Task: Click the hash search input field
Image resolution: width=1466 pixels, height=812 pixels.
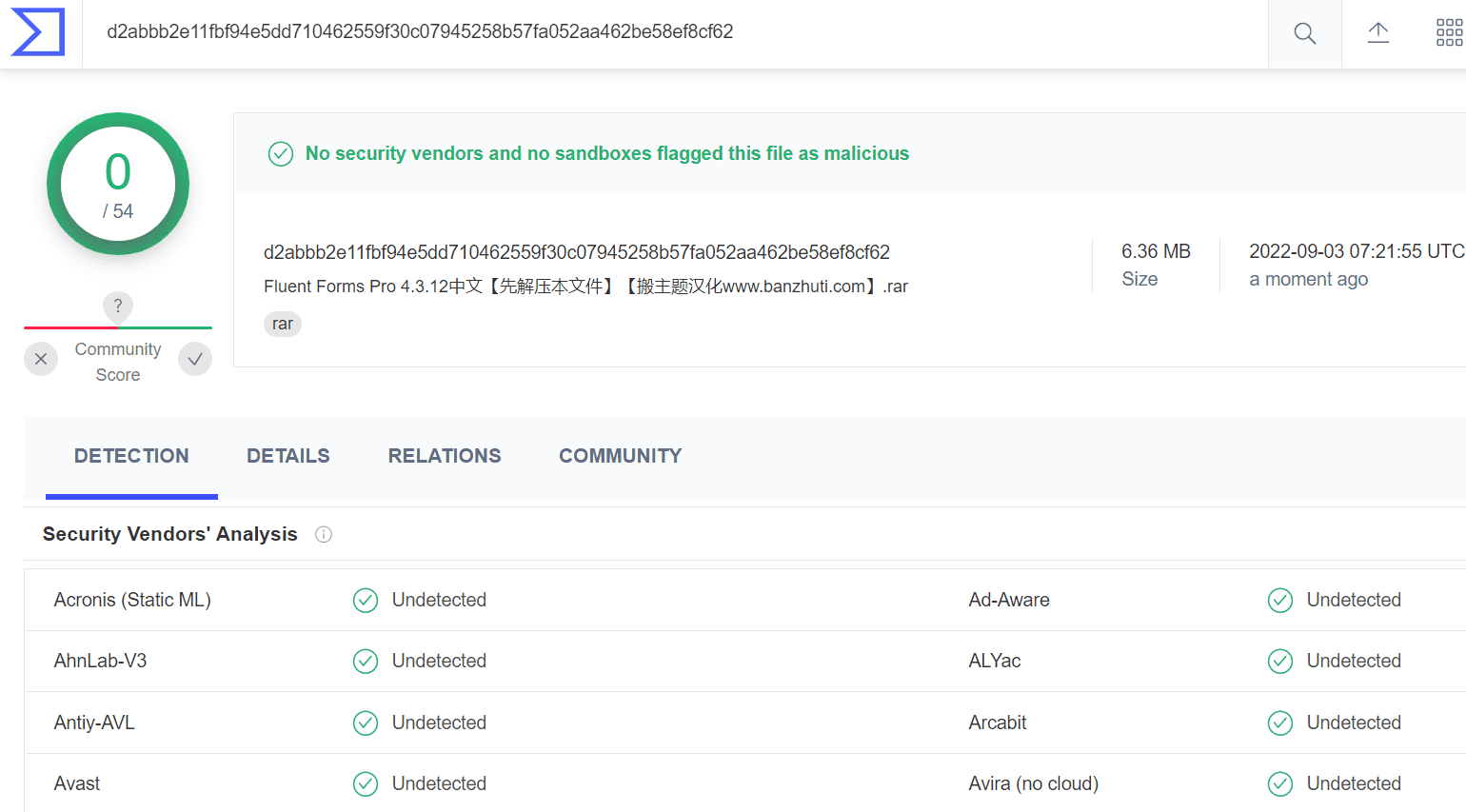Action: tap(675, 32)
